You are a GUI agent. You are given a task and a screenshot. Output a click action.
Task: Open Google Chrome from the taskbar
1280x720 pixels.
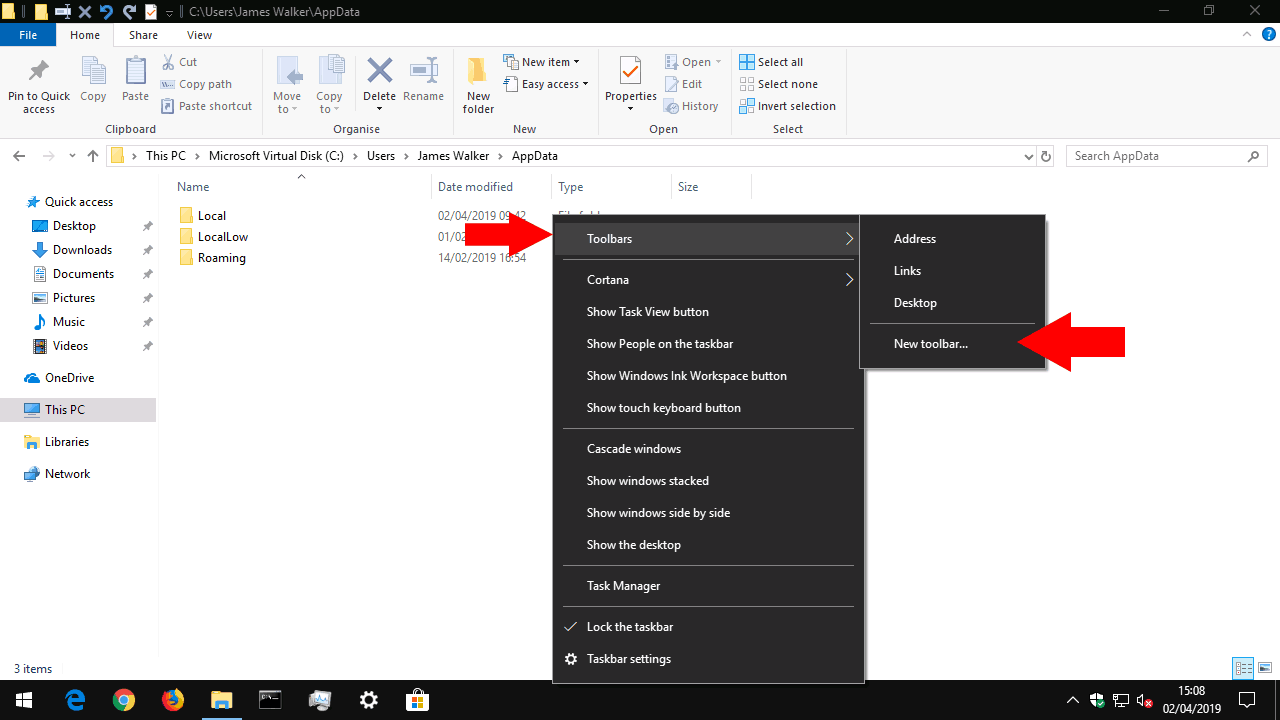pos(124,700)
